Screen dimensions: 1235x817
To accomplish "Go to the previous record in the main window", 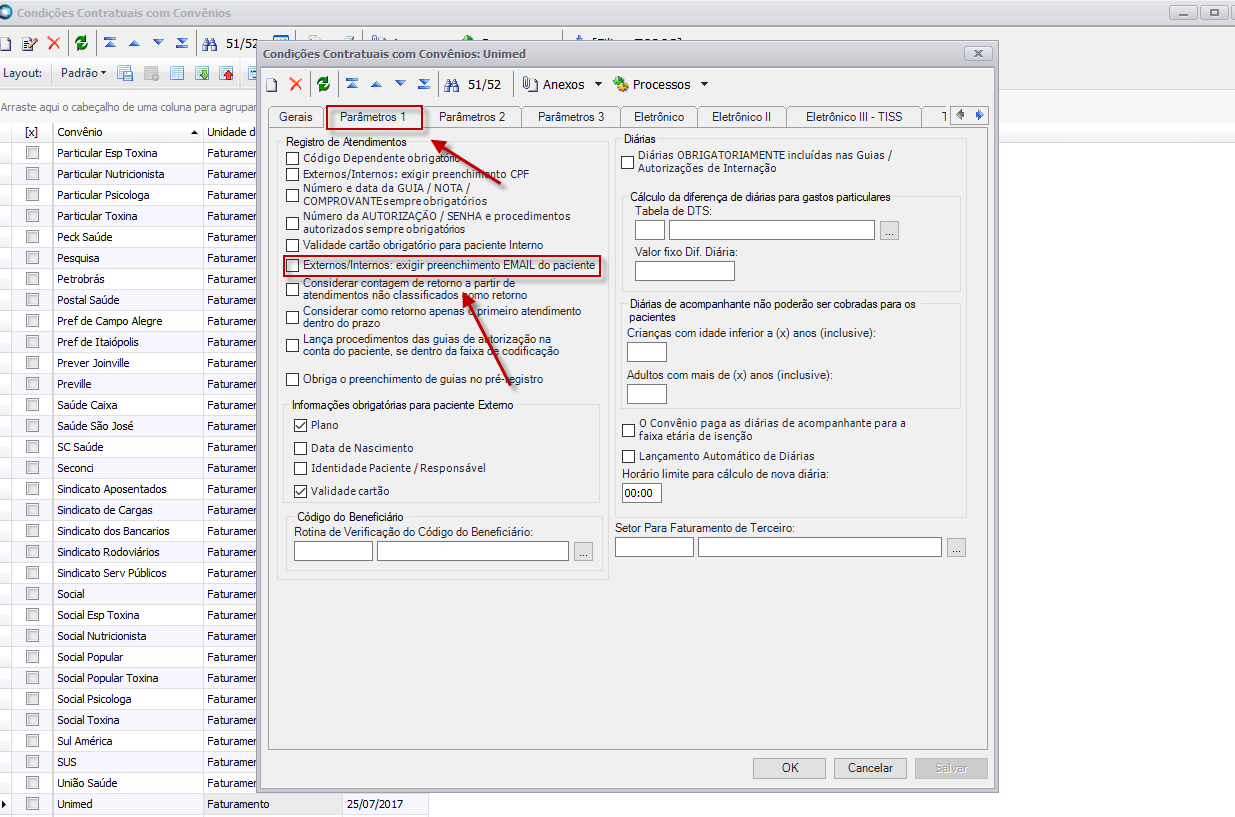I will (x=134, y=44).
